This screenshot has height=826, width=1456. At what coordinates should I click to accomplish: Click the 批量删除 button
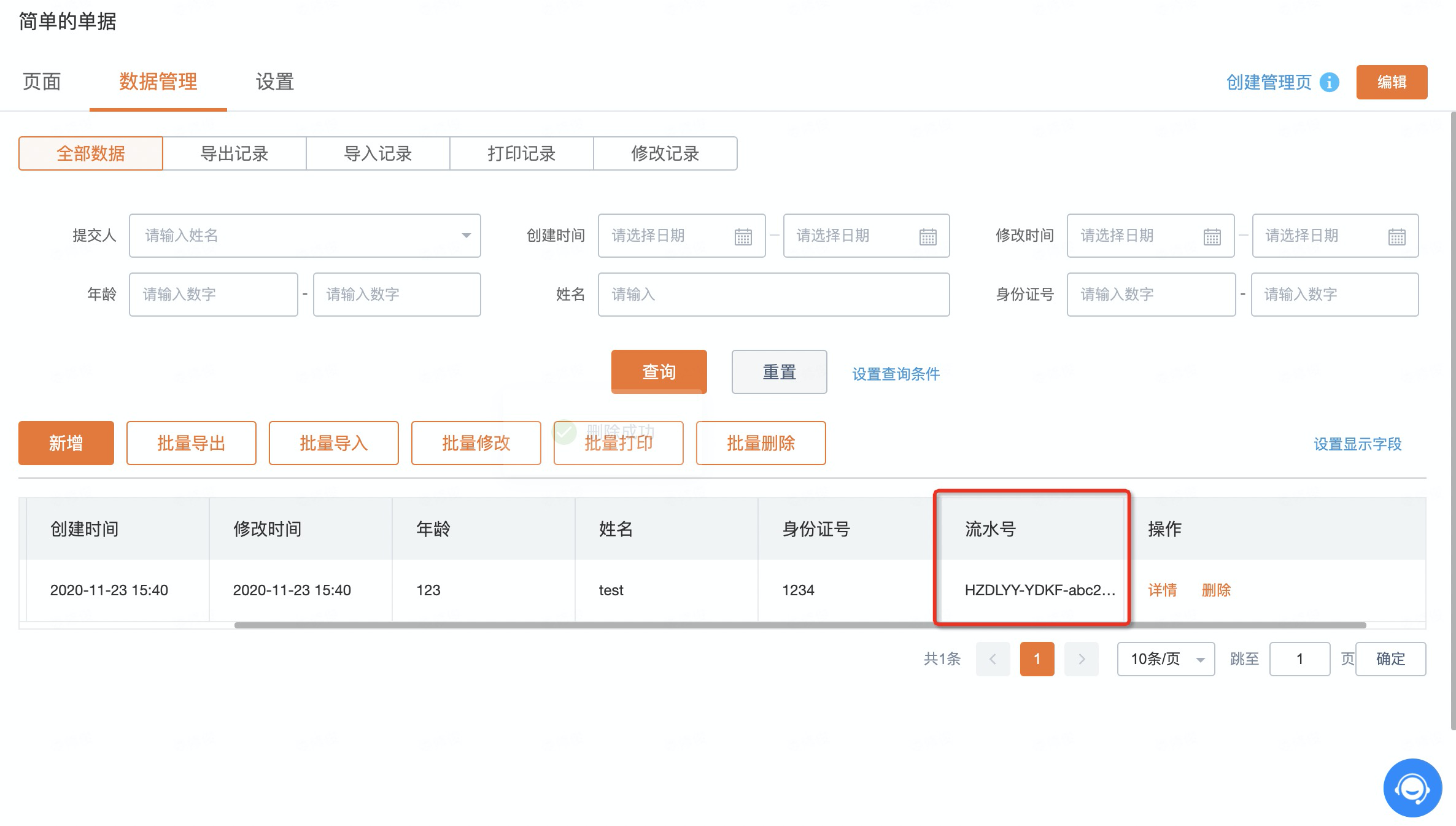click(x=761, y=443)
